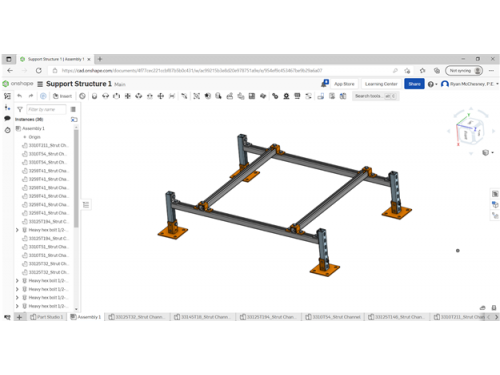
Task: Open the help question mark menu
Action: pos(431,84)
